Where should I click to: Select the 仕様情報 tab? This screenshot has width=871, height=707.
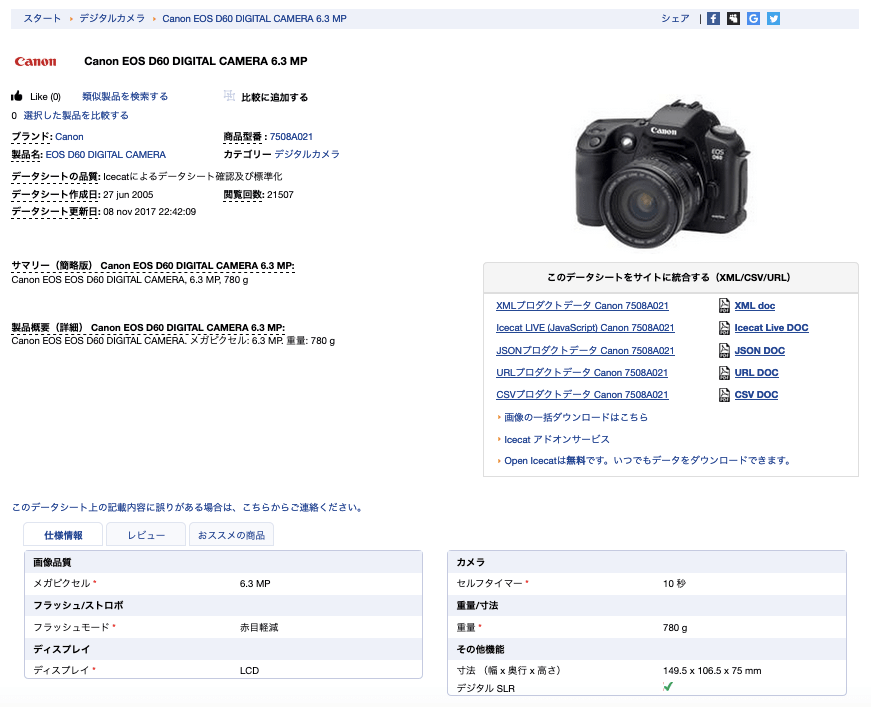click(63, 535)
